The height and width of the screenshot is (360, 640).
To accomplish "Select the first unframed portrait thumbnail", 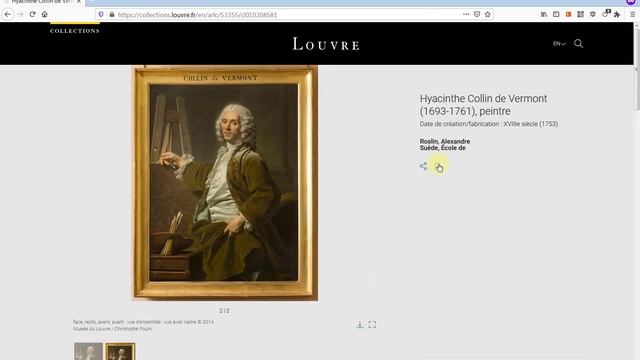I will 88,351.
